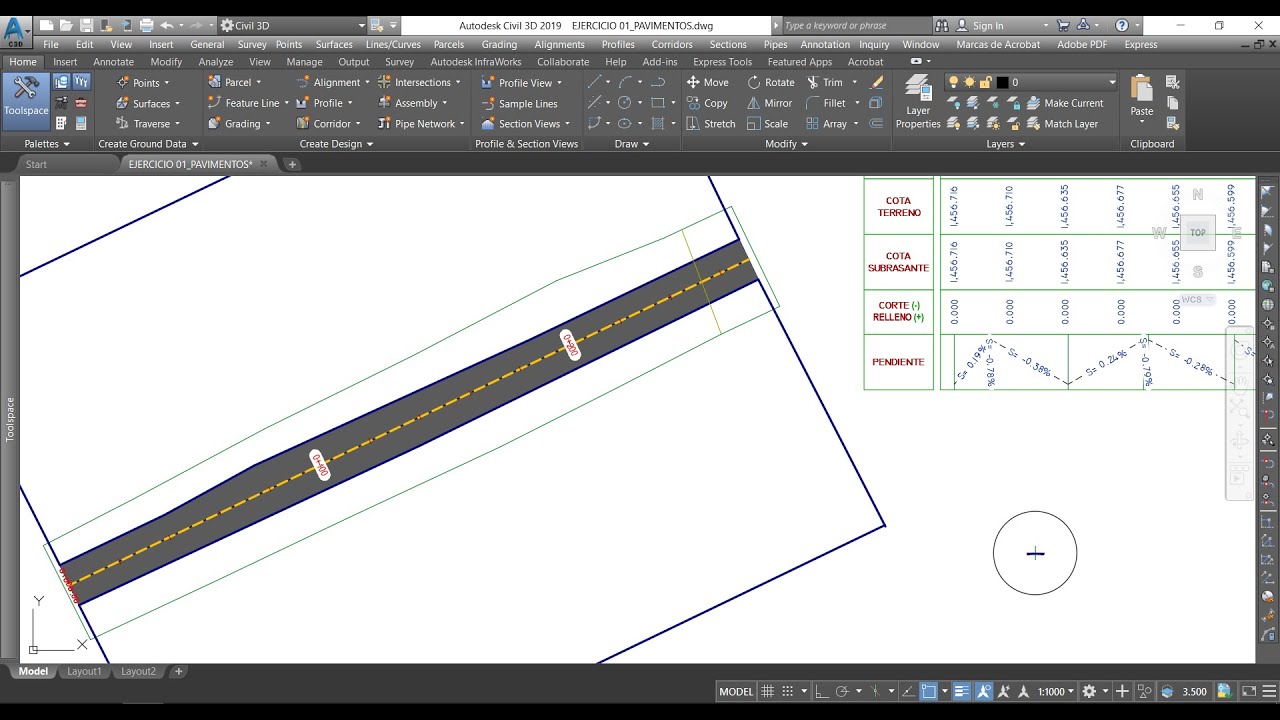Screen dimensions: 1280x720
Task: Click the Assembly button
Action: coord(407,103)
